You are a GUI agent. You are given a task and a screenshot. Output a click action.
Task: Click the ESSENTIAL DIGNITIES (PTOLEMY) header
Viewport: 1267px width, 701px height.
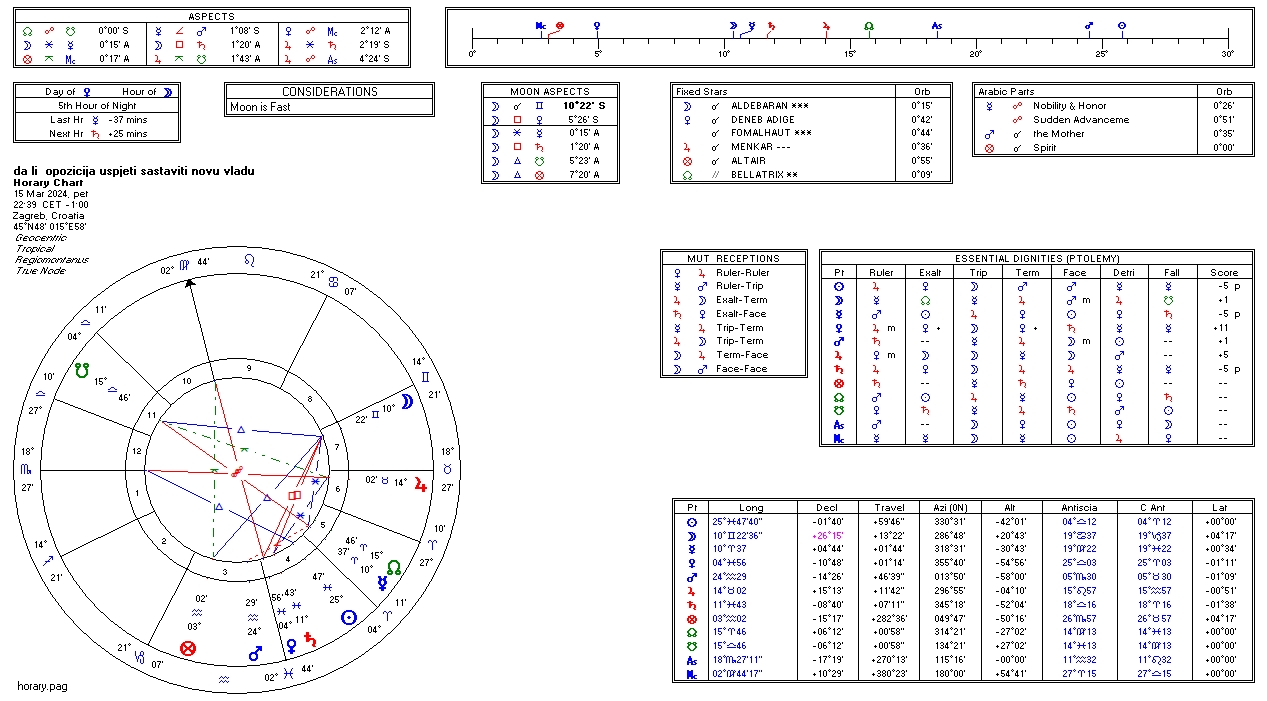click(1036, 258)
